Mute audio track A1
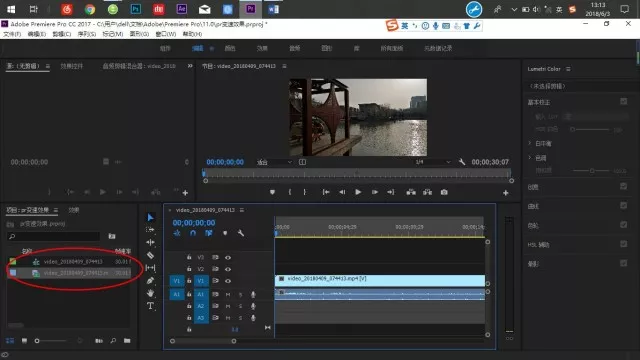The image size is (640, 360). pyautogui.click(x=228, y=294)
